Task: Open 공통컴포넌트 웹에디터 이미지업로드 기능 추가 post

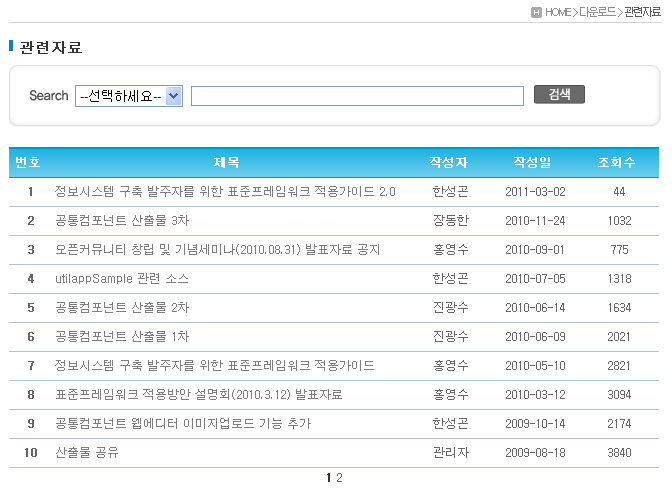Action: point(183,423)
